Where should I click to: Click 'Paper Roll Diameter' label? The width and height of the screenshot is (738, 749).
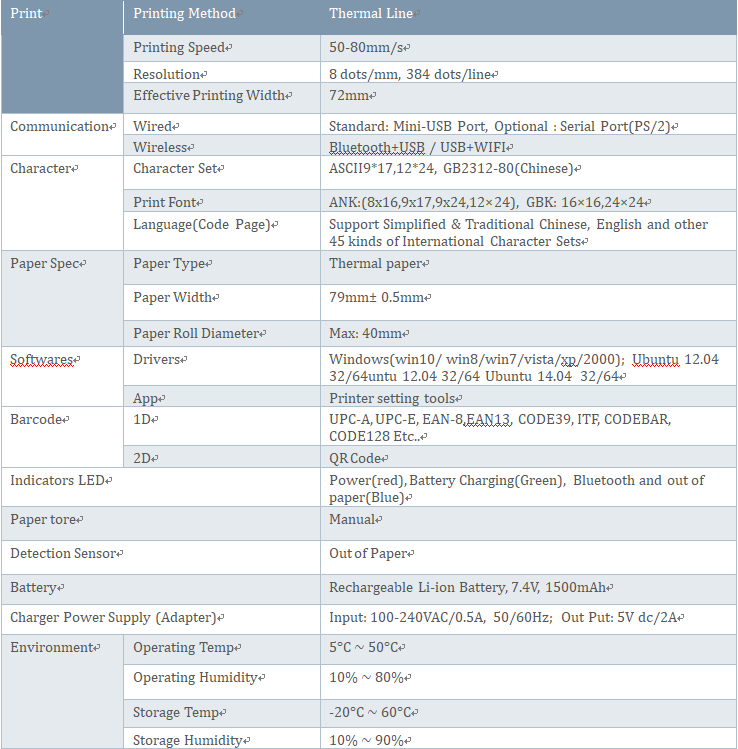click(x=196, y=333)
